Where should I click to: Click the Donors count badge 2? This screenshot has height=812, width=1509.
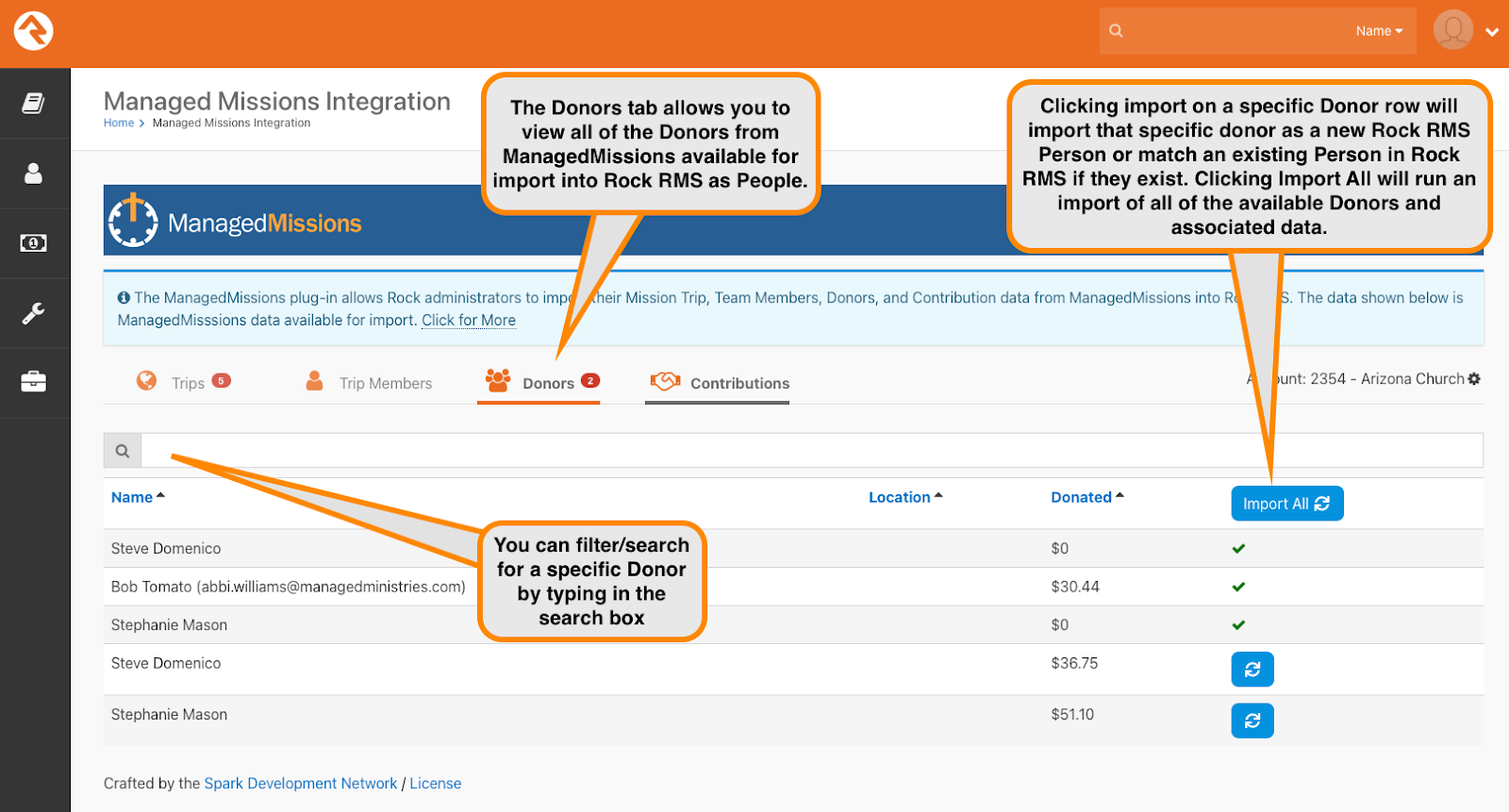click(x=589, y=380)
